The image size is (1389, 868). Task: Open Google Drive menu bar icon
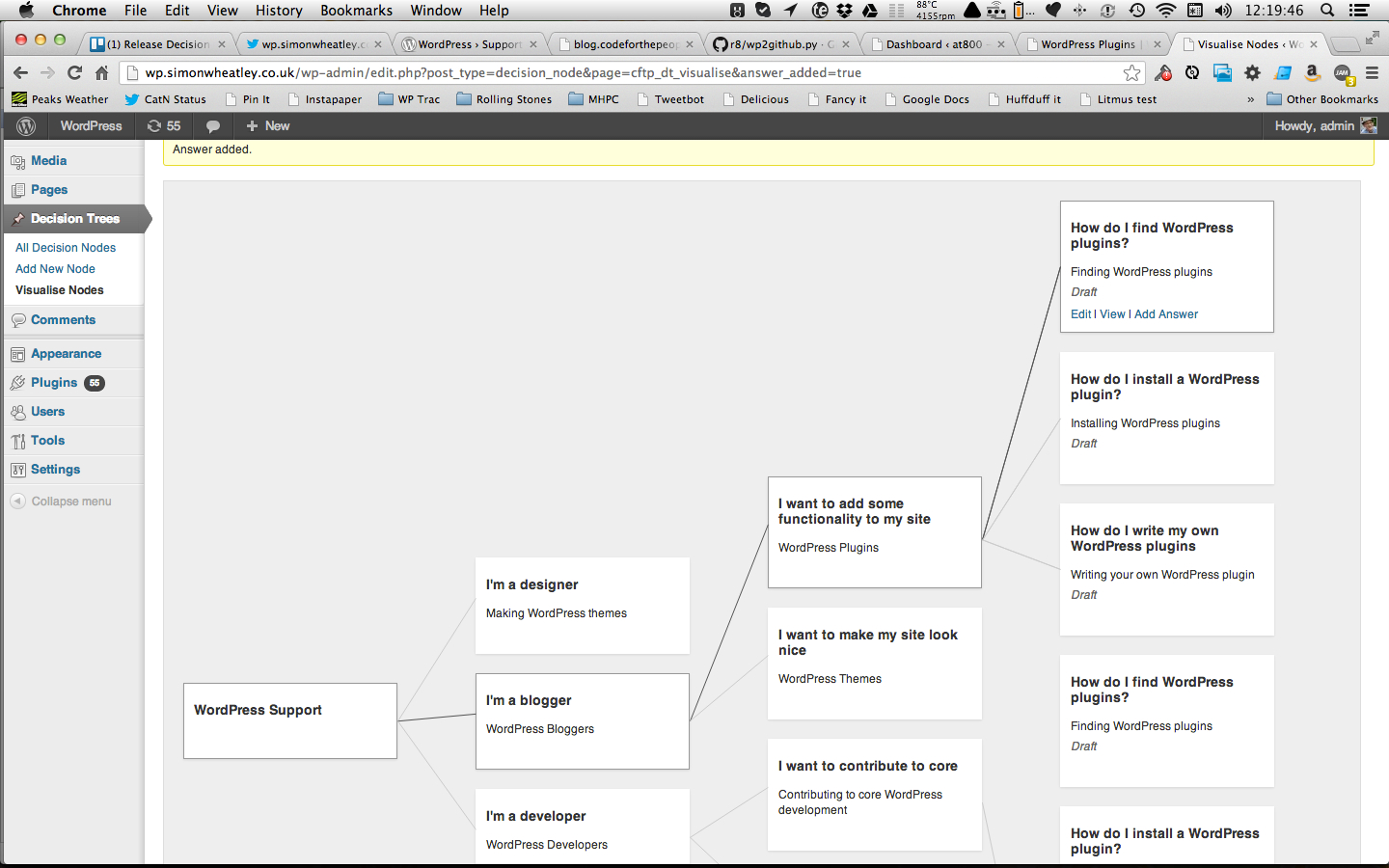tap(869, 11)
